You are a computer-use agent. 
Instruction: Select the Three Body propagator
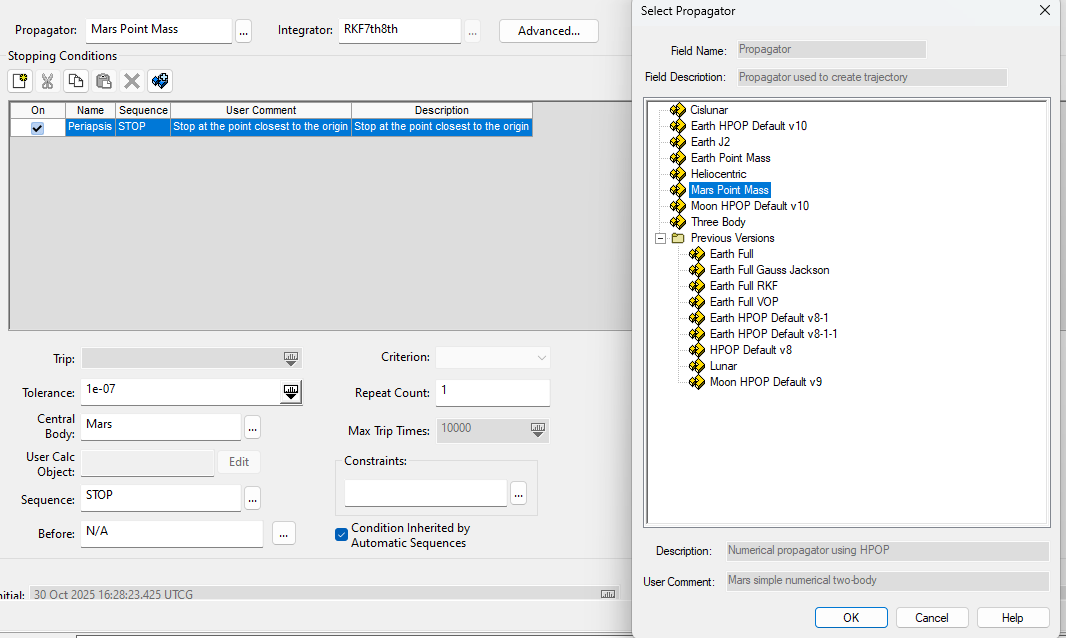(718, 222)
